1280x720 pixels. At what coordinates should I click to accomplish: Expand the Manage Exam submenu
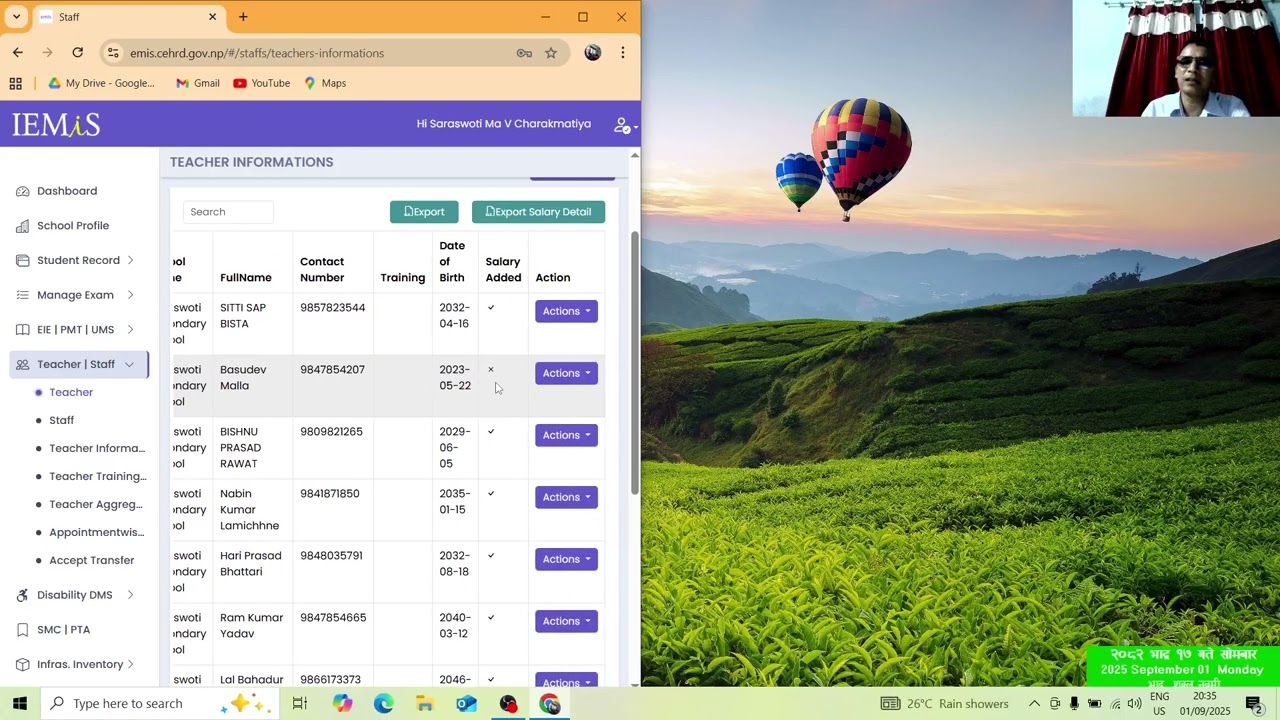(131, 295)
